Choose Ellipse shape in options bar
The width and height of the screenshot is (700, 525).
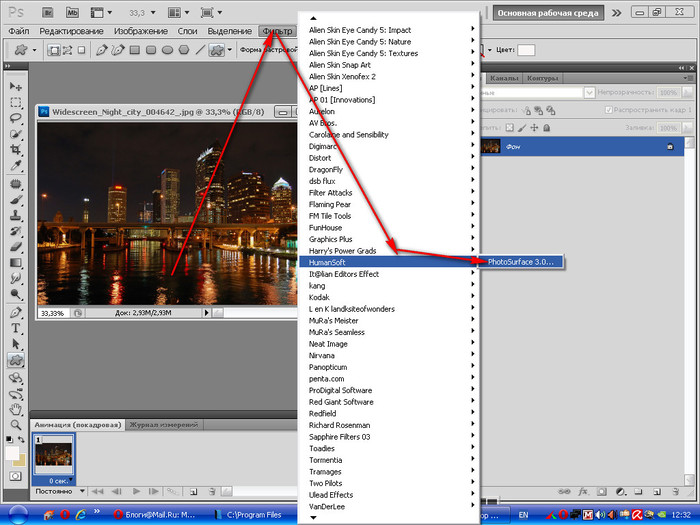[167, 50]
